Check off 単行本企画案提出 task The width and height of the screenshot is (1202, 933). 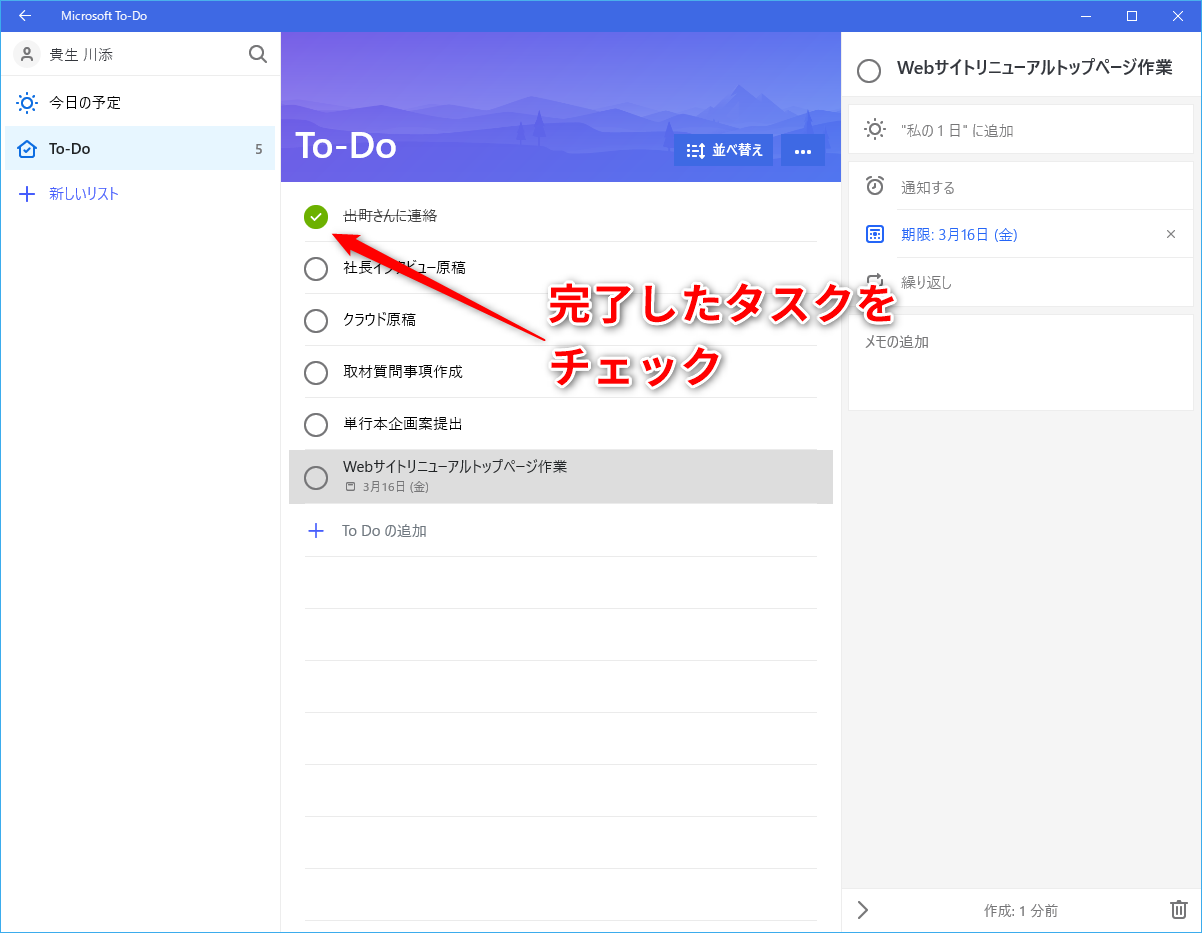click(x=316, y=424)
